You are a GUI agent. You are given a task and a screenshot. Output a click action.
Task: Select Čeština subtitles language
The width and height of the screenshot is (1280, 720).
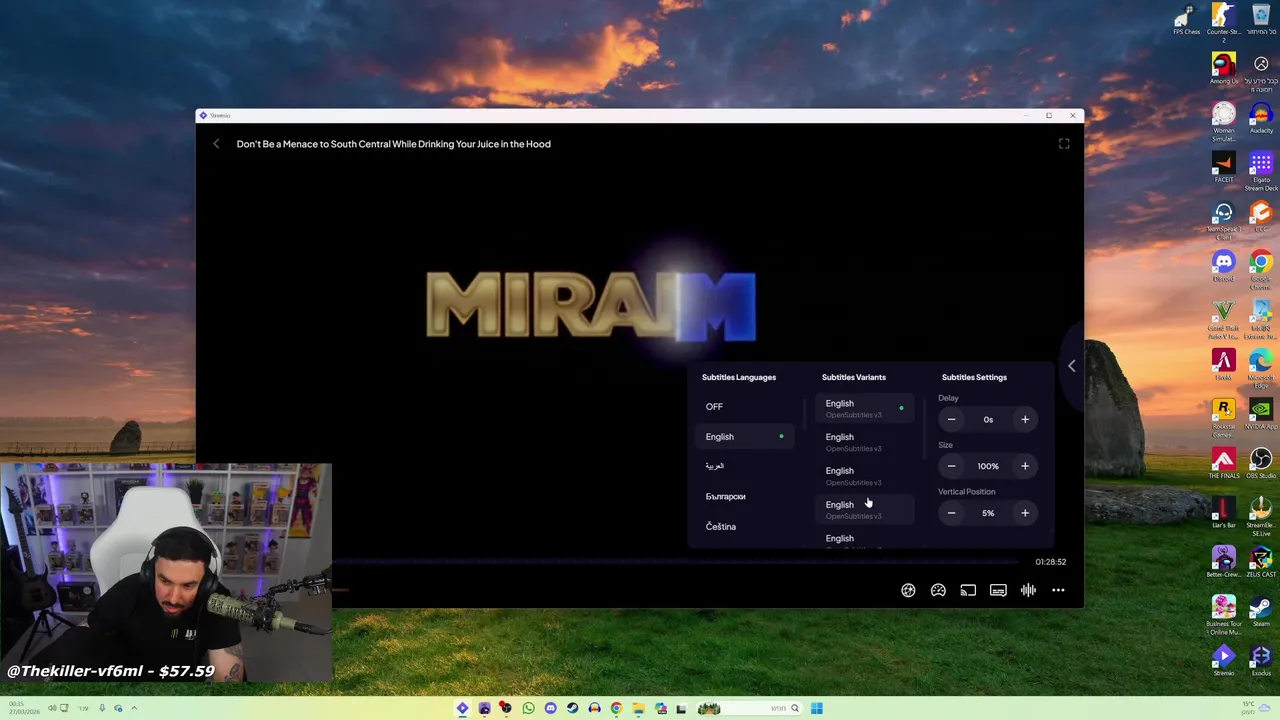click(745, 527)
